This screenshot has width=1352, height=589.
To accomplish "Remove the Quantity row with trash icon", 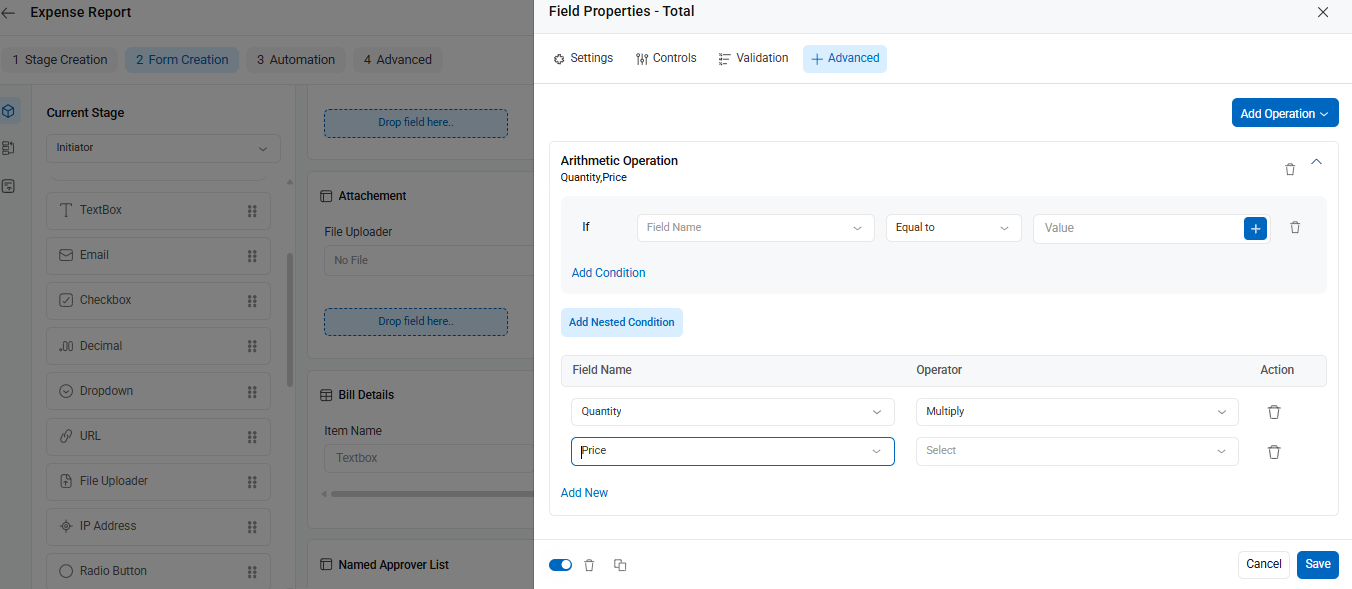I will pyautogui.click(x=1274, y=412).
